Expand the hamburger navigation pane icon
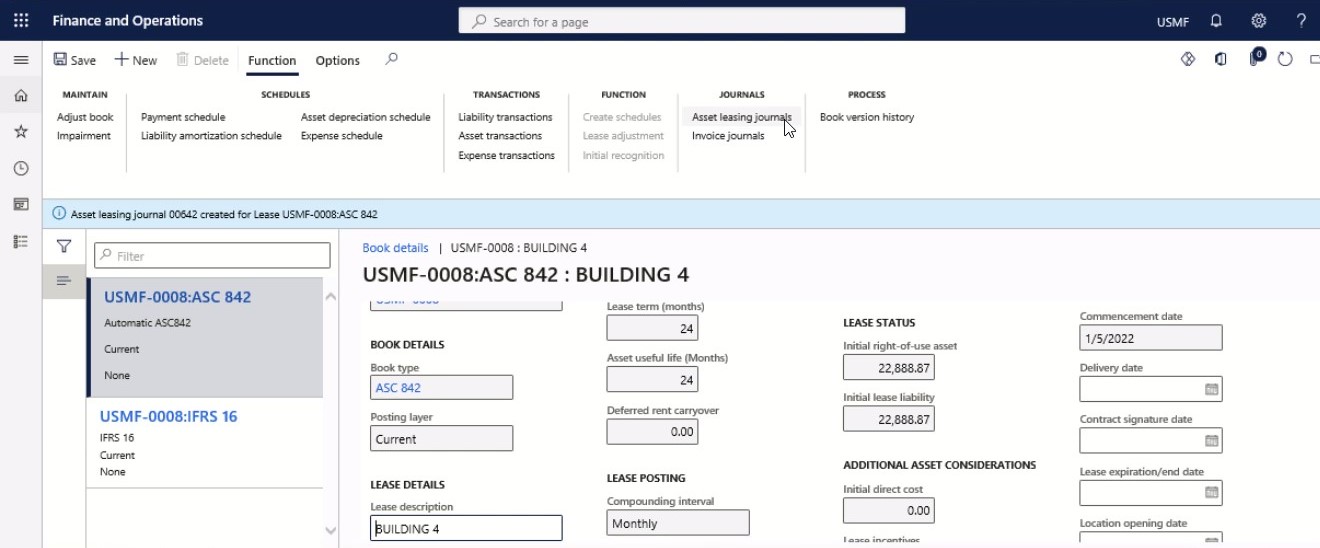Image resolution: width=1320 pixels, height=548 pixels. click(x=21, y=60)
